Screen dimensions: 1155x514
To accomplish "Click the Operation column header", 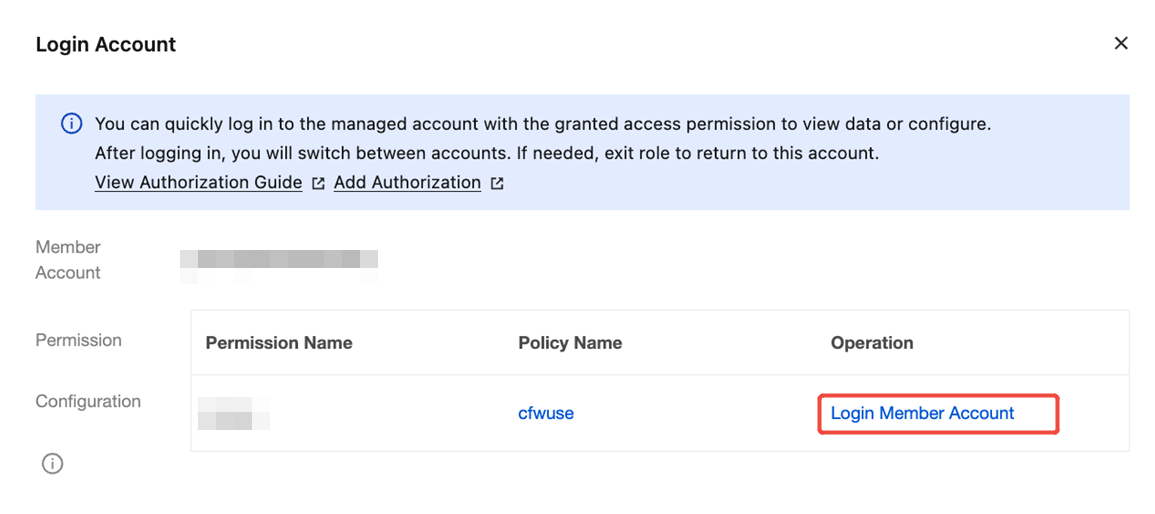I will (x=872, y=342).
